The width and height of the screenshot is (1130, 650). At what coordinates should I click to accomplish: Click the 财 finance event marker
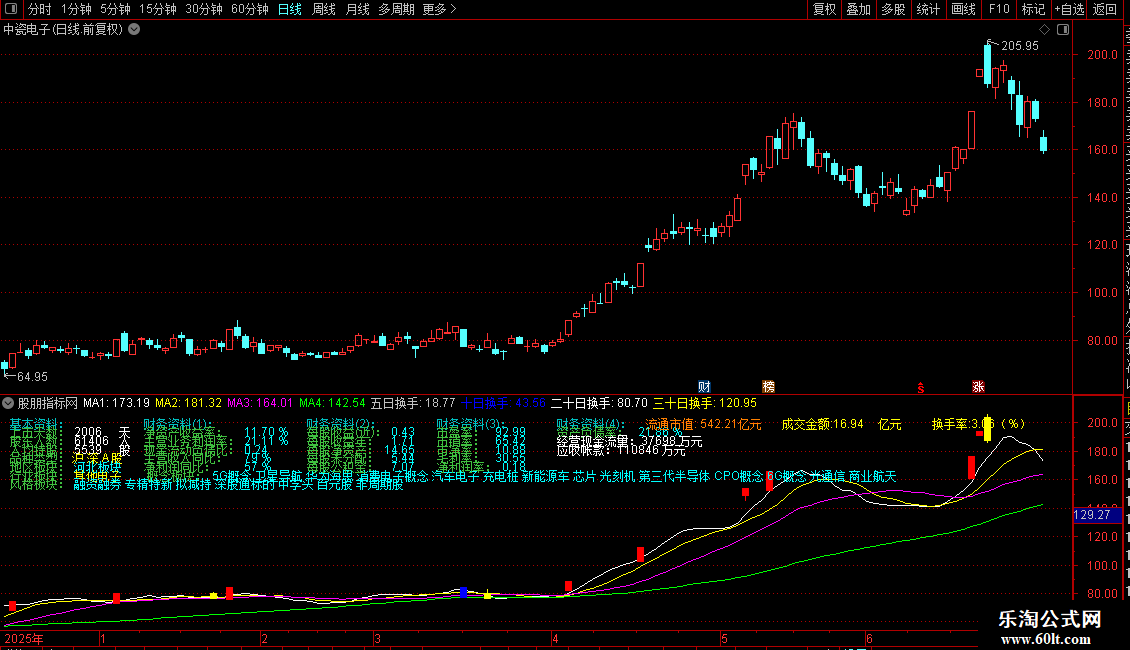(x=704, y=387)
